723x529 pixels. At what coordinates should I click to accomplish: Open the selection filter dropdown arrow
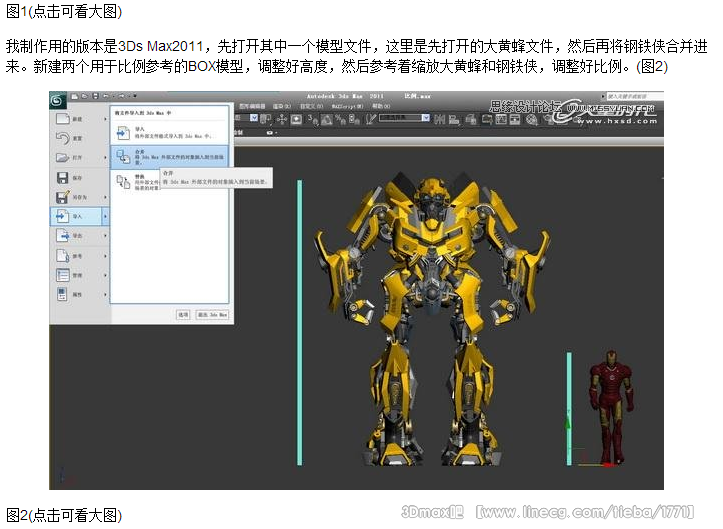[254, 119]
